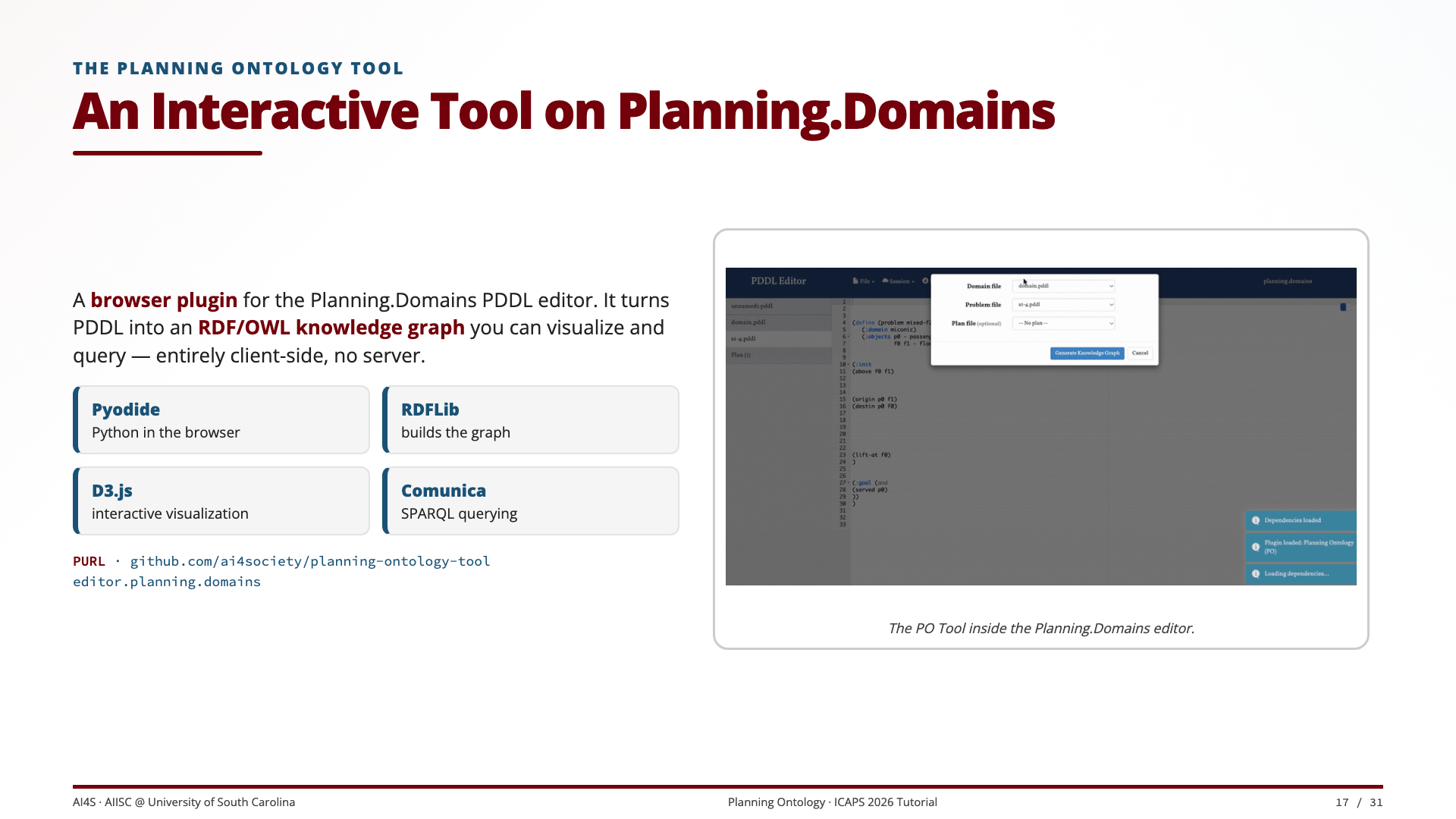Viewport: 1456px width, 819px height.
Task: Click the '(:goal (and' code line
Action: 870,483
